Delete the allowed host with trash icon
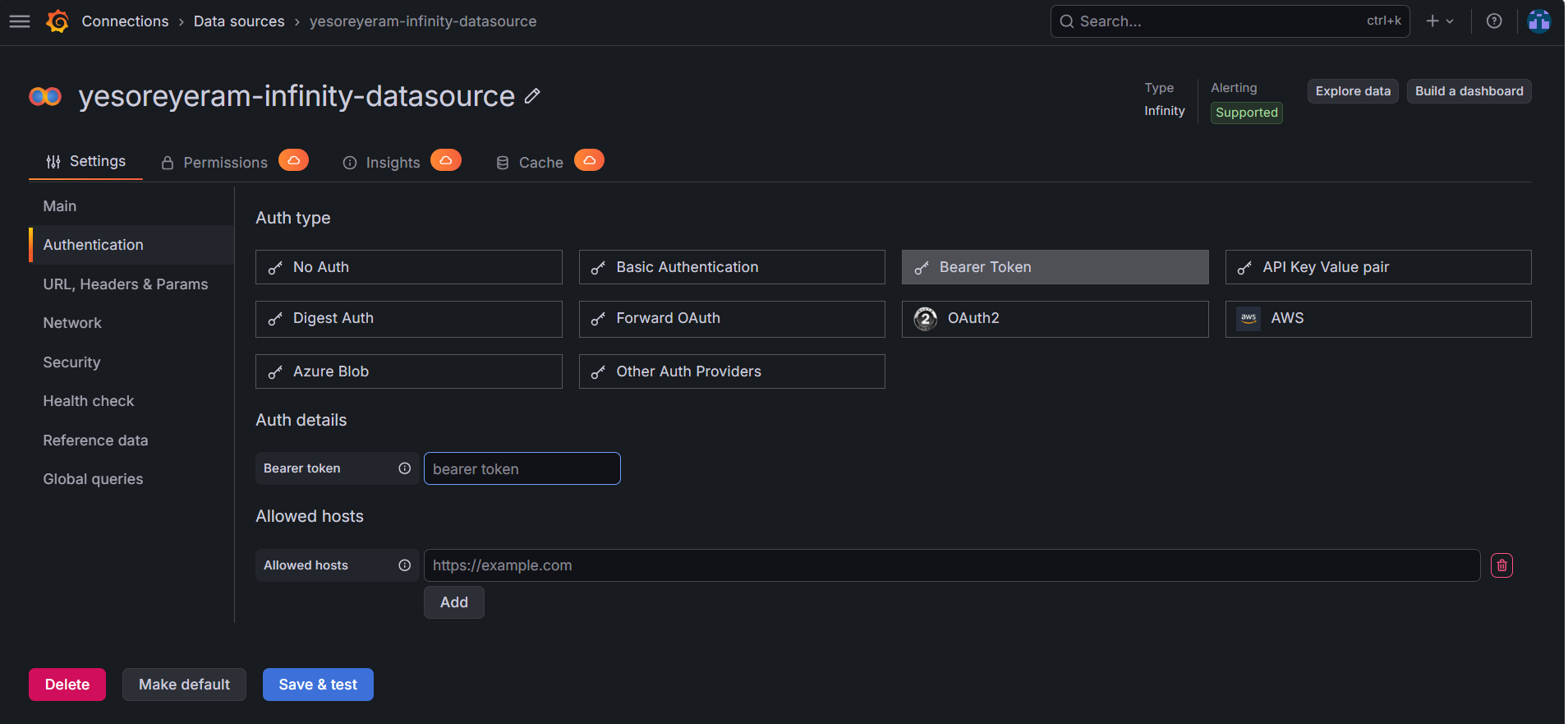The height and width of the screenshot is (724, 1568). click(1501, 565)
